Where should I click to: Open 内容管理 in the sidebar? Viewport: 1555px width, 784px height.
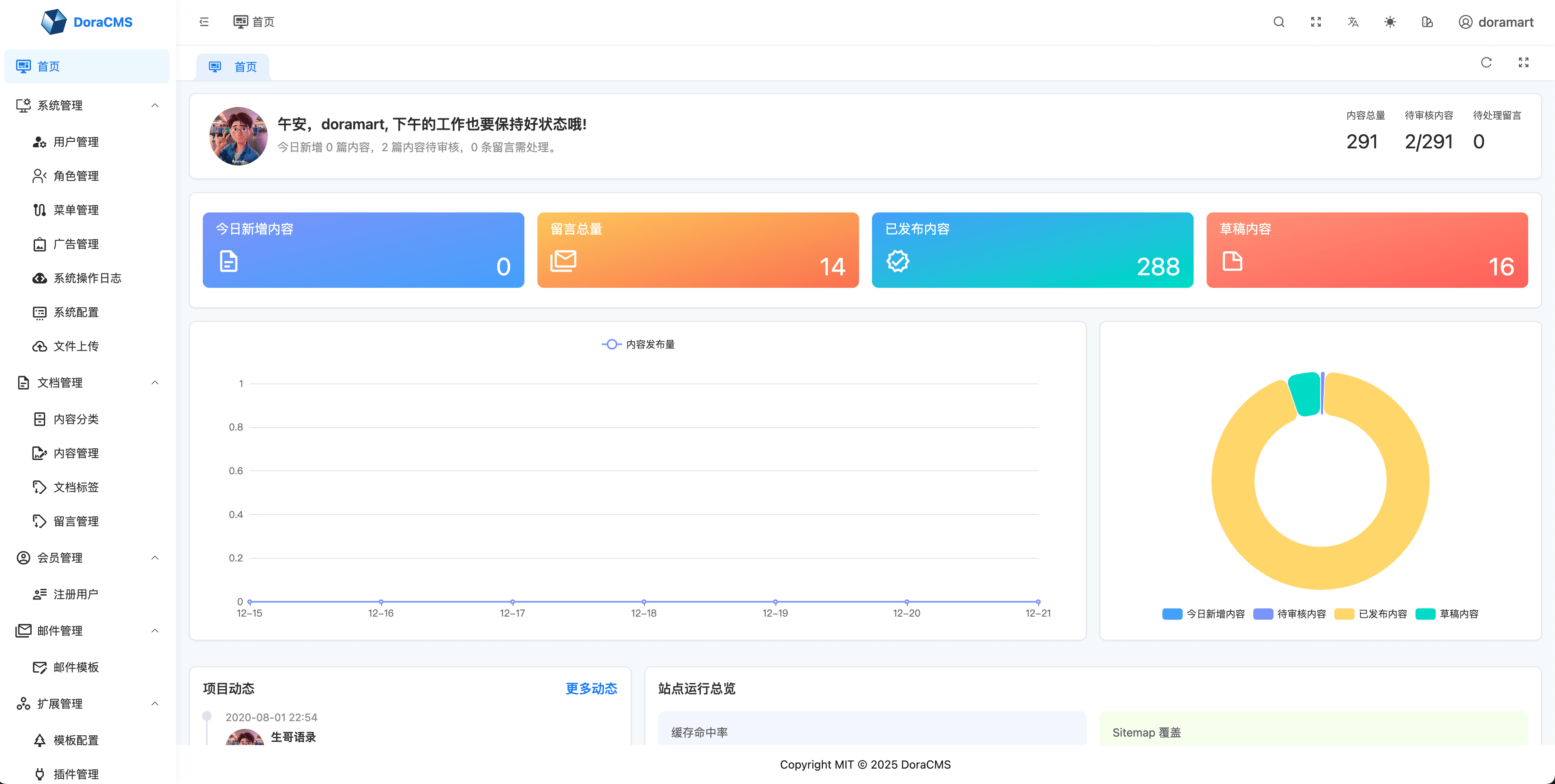pos(76,453)
